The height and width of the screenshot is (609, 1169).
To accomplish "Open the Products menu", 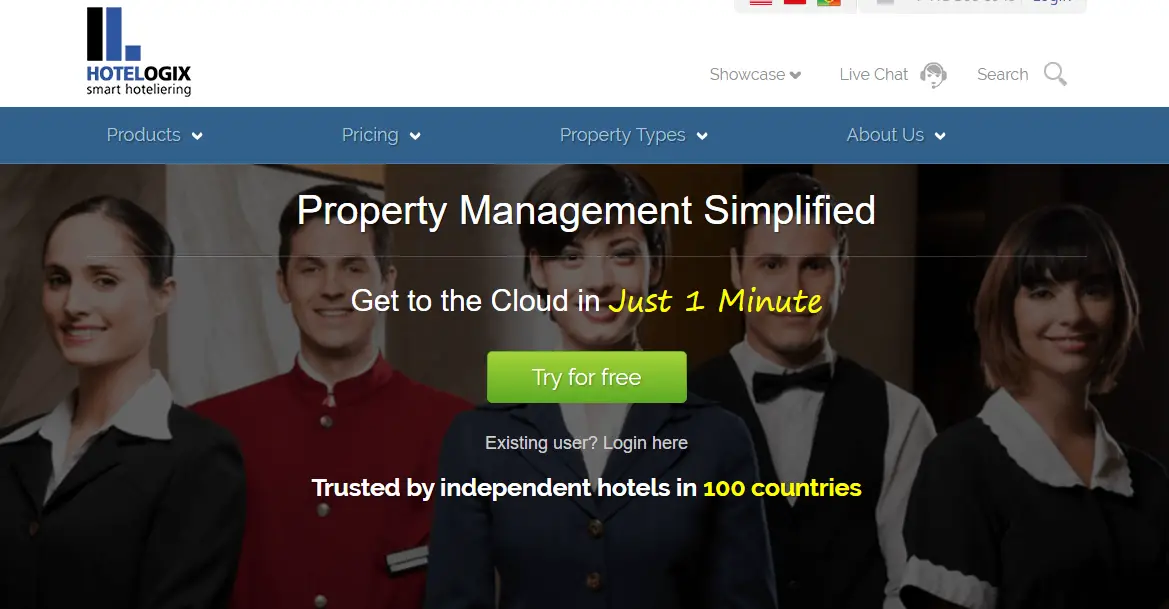I will [143, 135].
